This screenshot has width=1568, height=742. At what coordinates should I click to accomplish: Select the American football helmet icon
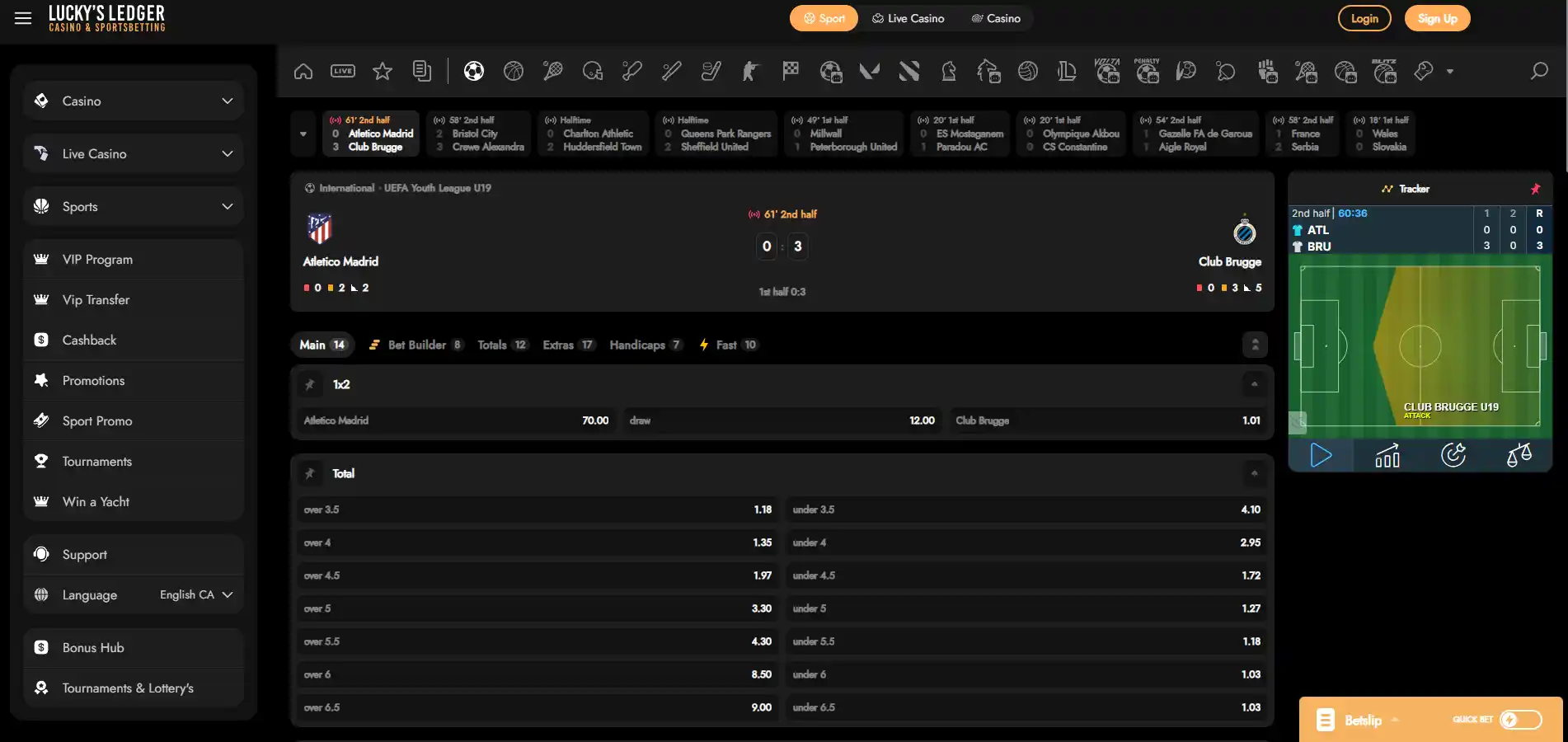coord(593,72)
